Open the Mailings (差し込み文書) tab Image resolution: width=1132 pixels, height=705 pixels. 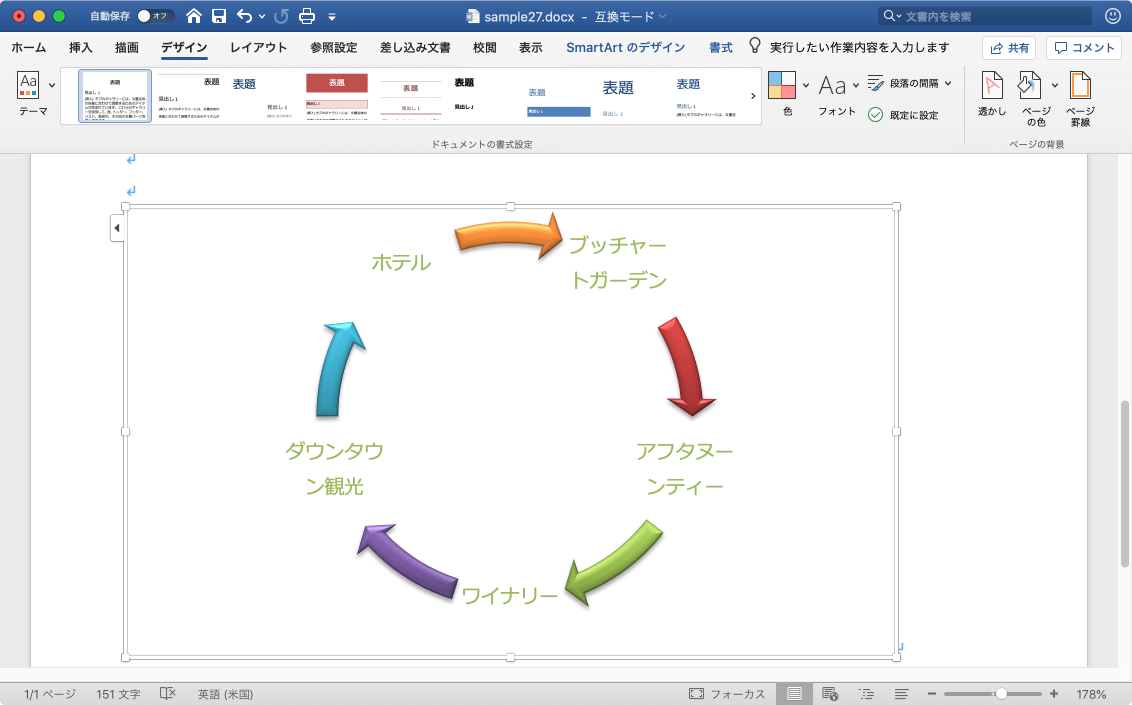tap(415, 48)
